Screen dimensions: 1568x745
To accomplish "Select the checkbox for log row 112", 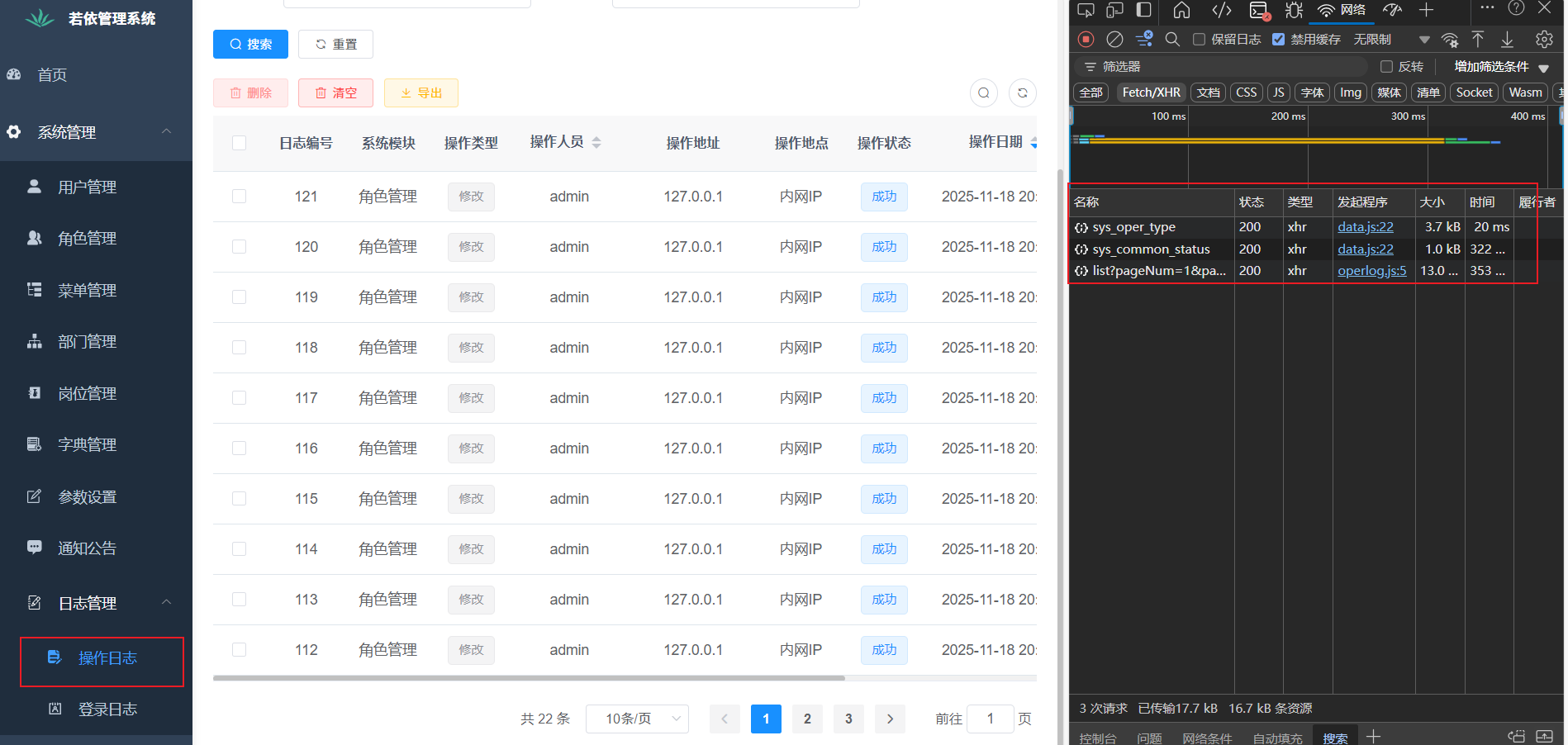I will 240,650.
